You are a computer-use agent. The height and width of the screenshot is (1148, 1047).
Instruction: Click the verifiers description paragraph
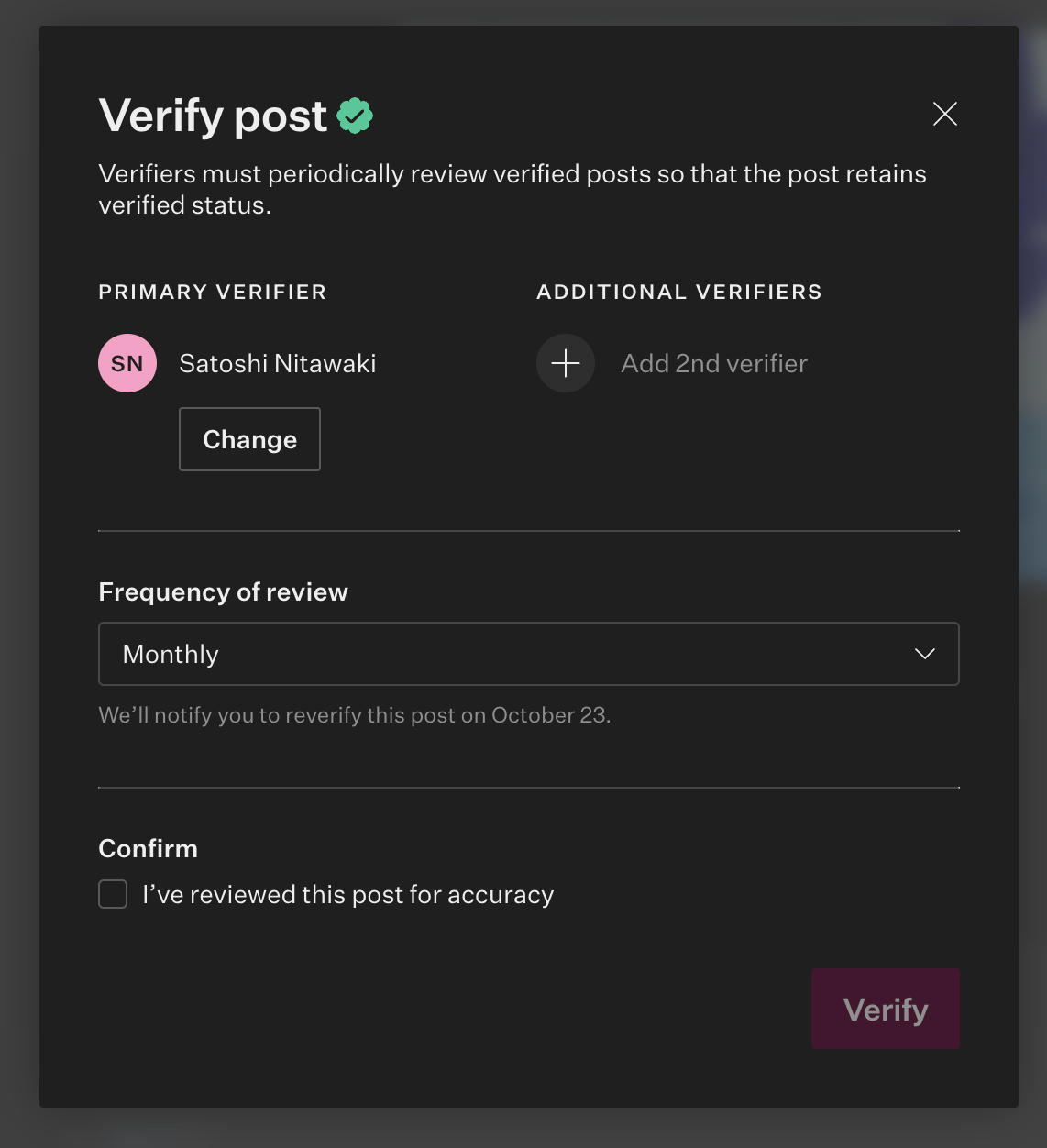point(512,189)
